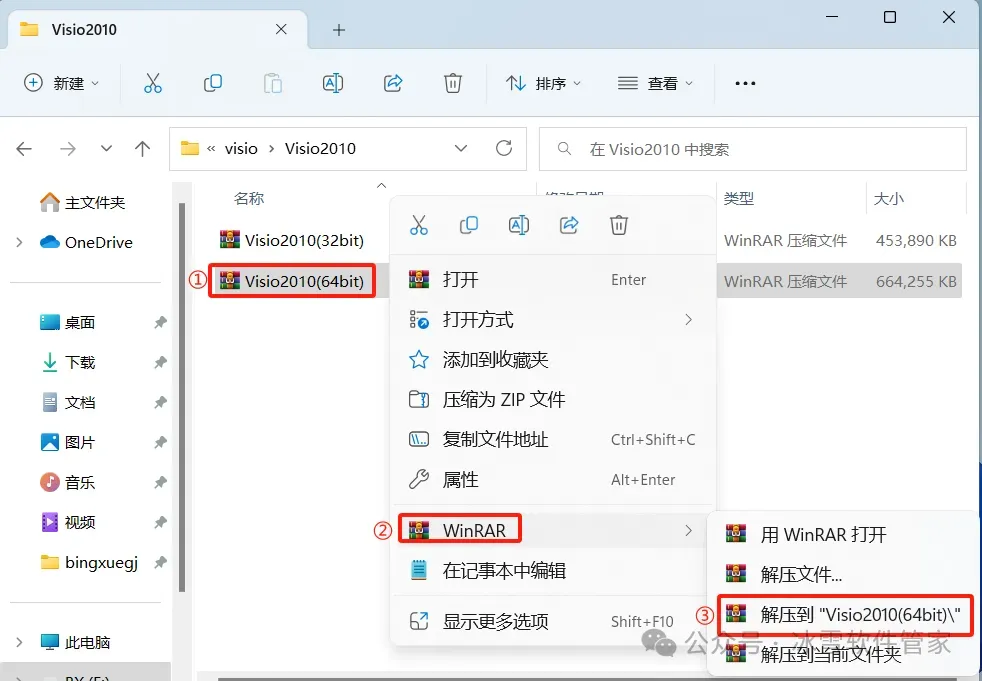Sort by the 名称 column header

(x=249, y=199)
